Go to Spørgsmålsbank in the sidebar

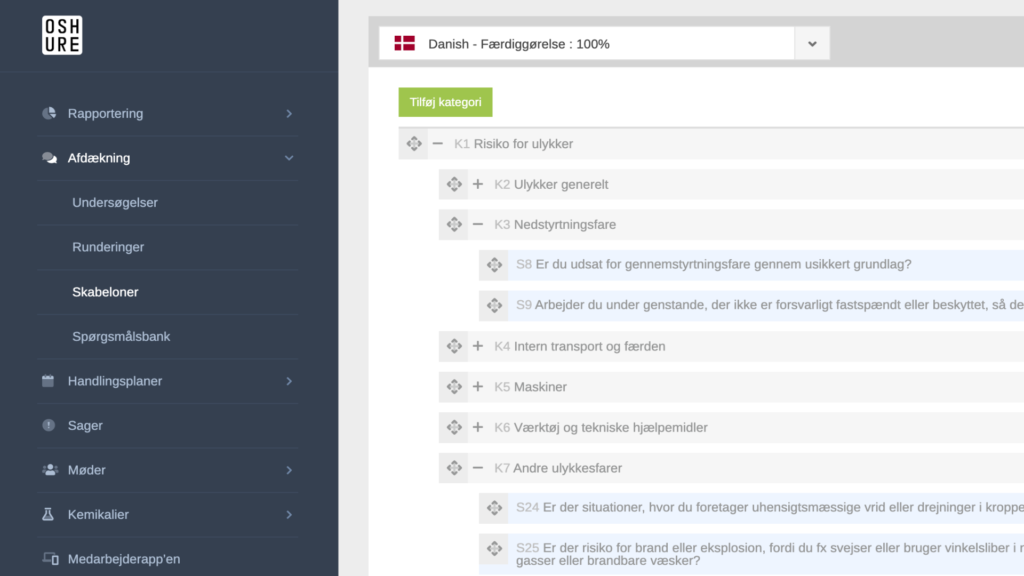[121, 336]
